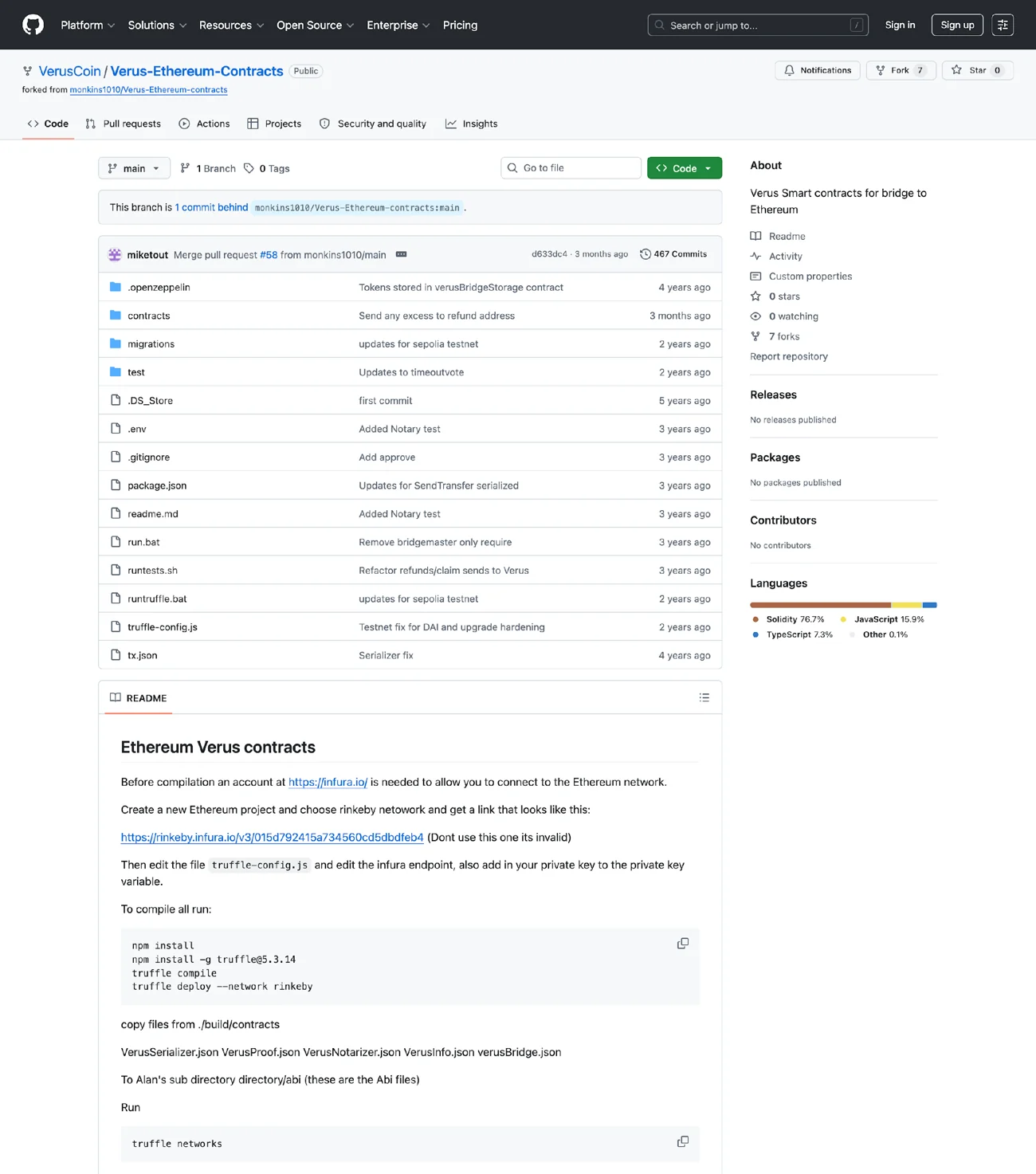Expand the Enterprise menu
Viewport: 1036px width, 1174px height.
click(398, 25)
